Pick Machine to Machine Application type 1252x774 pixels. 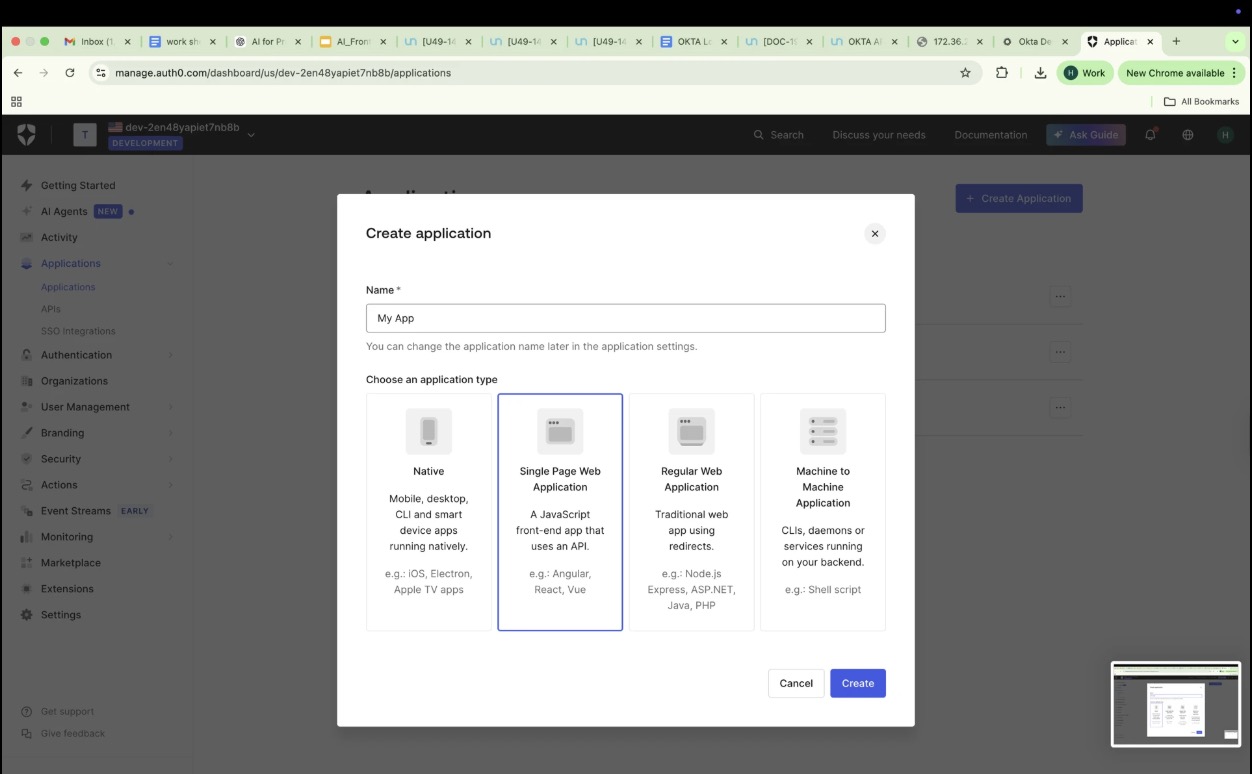coord(822,511)
